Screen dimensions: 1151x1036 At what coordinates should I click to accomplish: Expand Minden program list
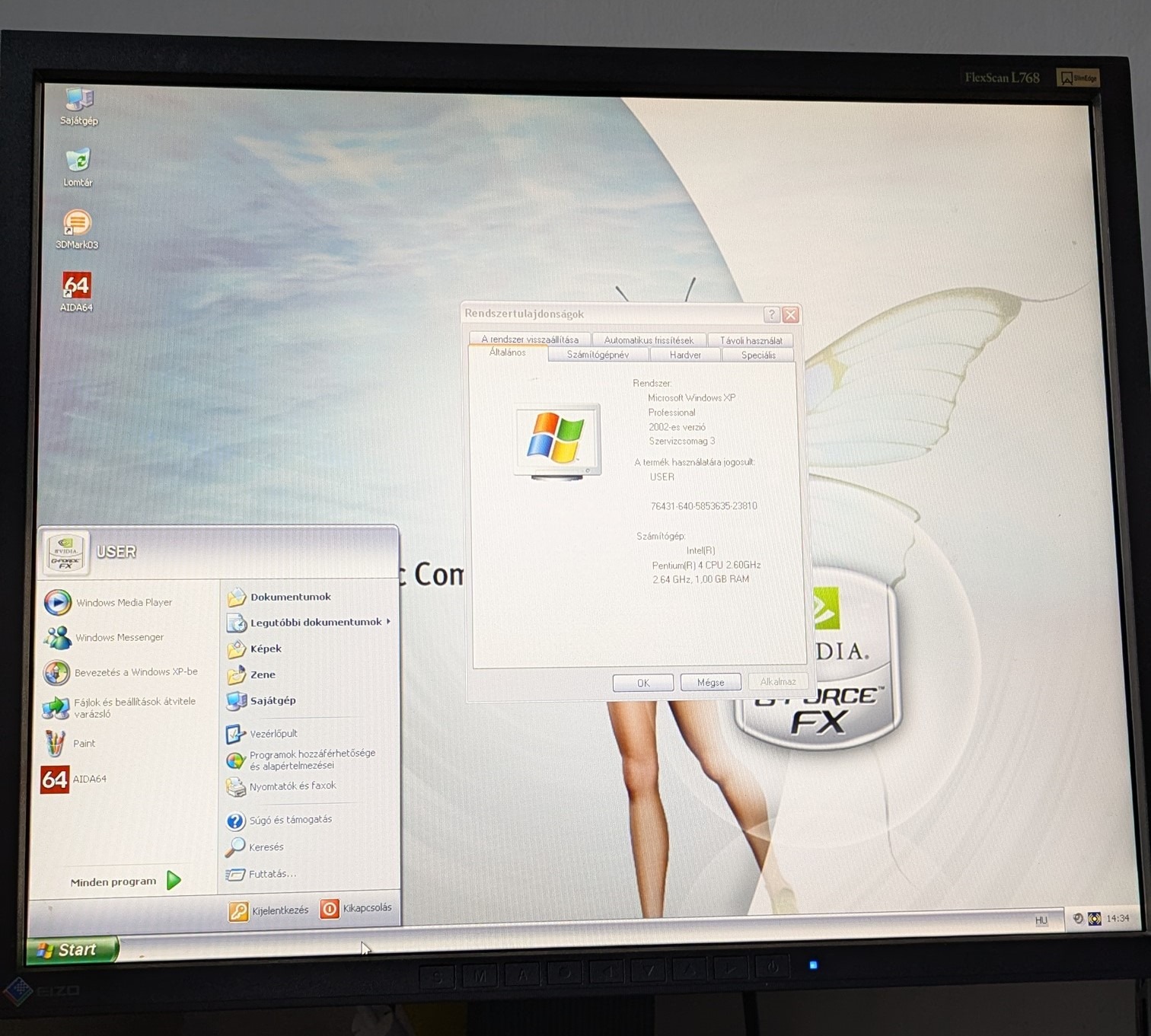(126, 881)
